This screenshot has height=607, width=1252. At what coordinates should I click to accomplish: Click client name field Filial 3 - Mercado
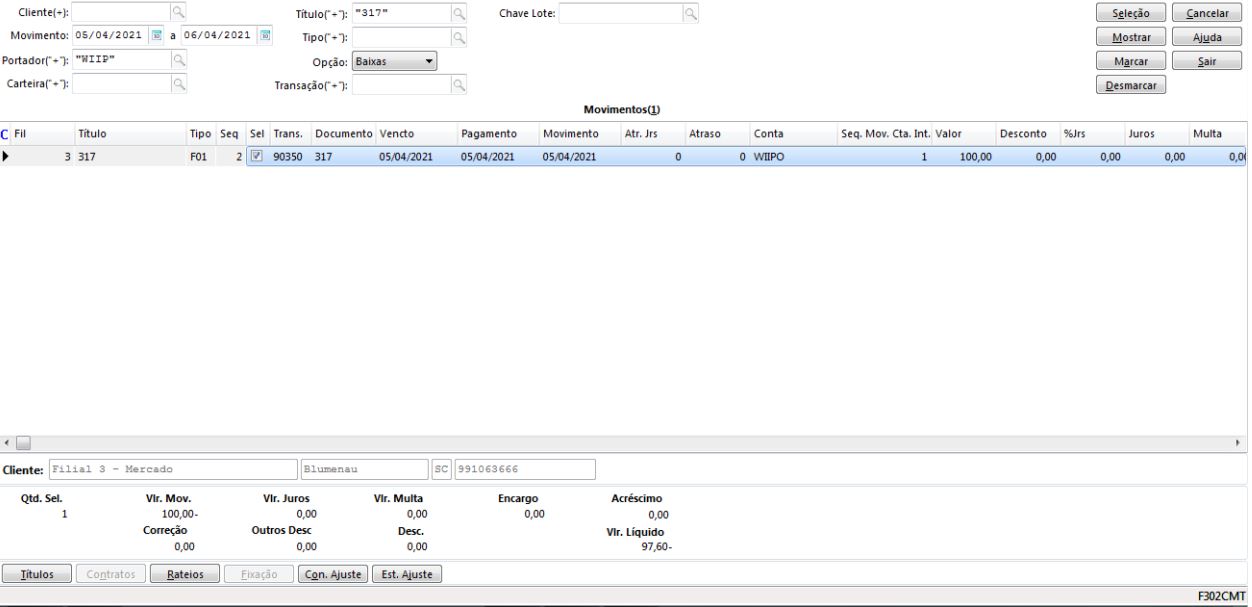coord(172,469)
